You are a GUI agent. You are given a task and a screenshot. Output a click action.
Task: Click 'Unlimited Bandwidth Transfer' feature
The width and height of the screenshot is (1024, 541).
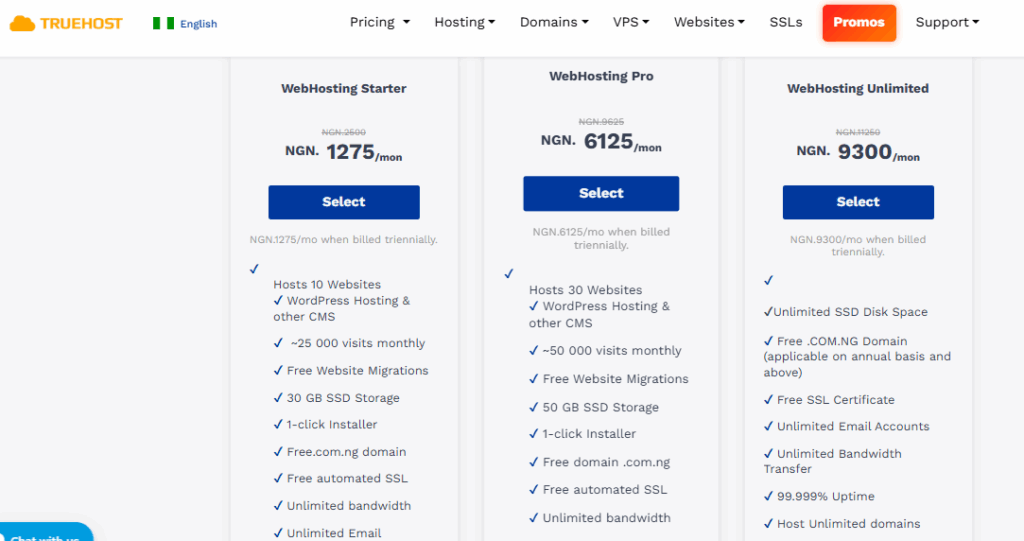pos(833,461)
